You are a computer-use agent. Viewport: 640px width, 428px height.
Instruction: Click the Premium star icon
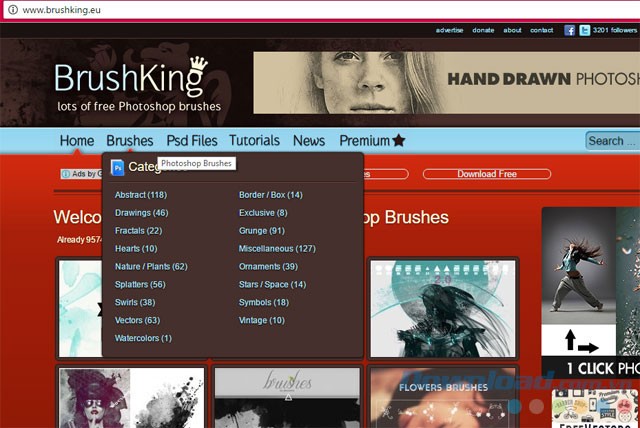pyautogui.click(x=399, y=141)
